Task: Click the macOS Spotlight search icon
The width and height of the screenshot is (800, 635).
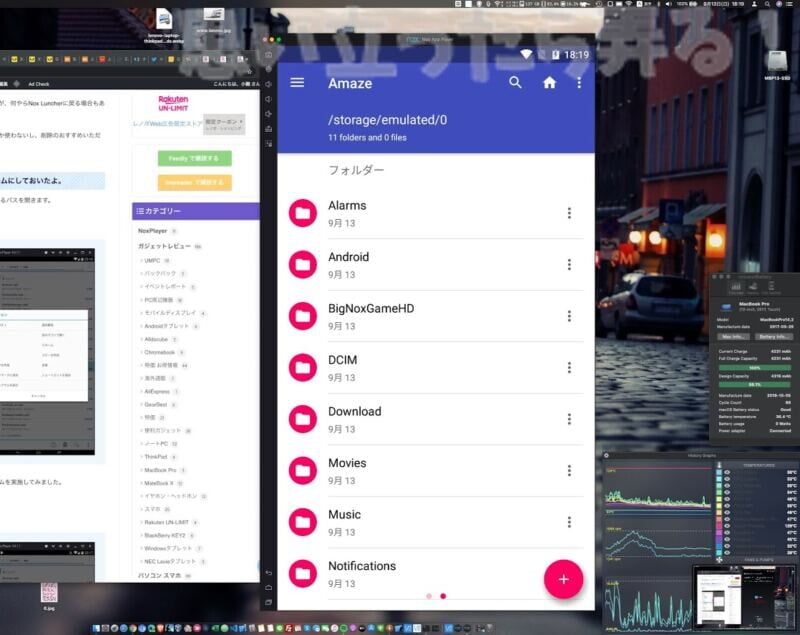Action: (767, 4)
